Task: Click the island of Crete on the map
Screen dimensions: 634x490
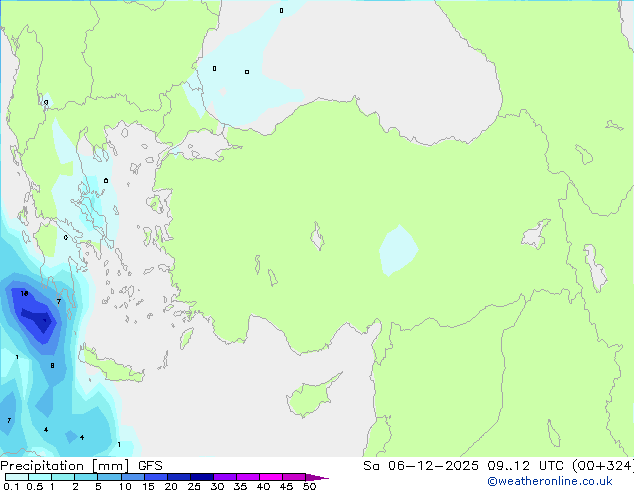Action: [x=111, y=366]
